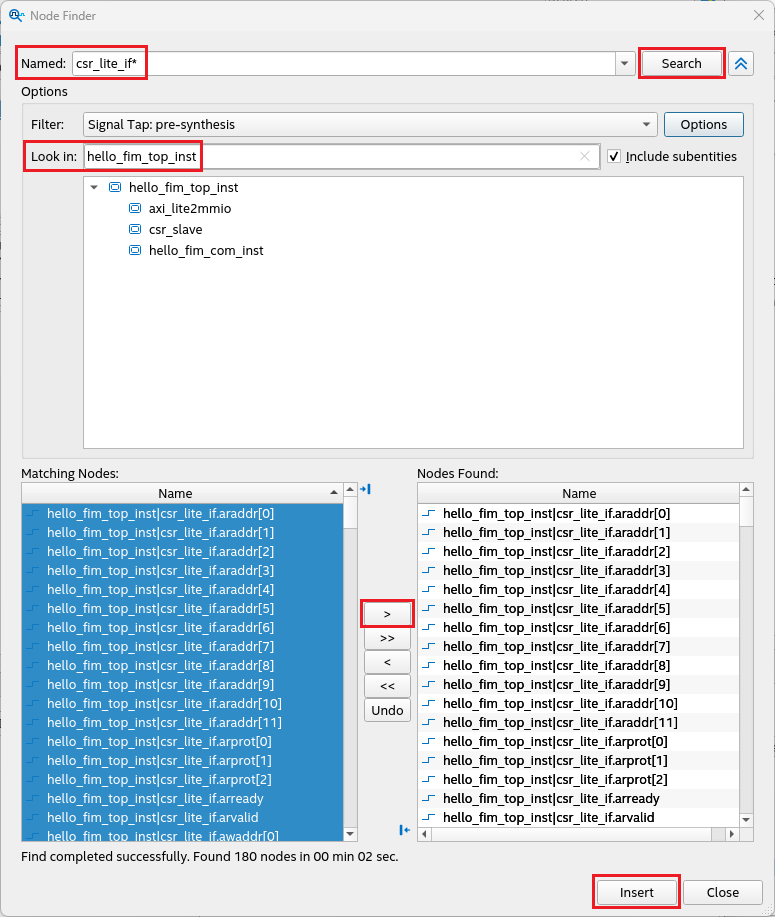Click the collapse-panel icon below the Undo button
Image resolution: width=775 pixels, height=917 pixels.
[405, 830]
